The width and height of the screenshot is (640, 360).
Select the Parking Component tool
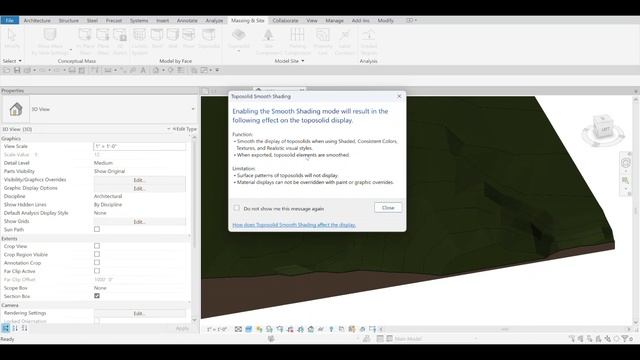(298, 41)
